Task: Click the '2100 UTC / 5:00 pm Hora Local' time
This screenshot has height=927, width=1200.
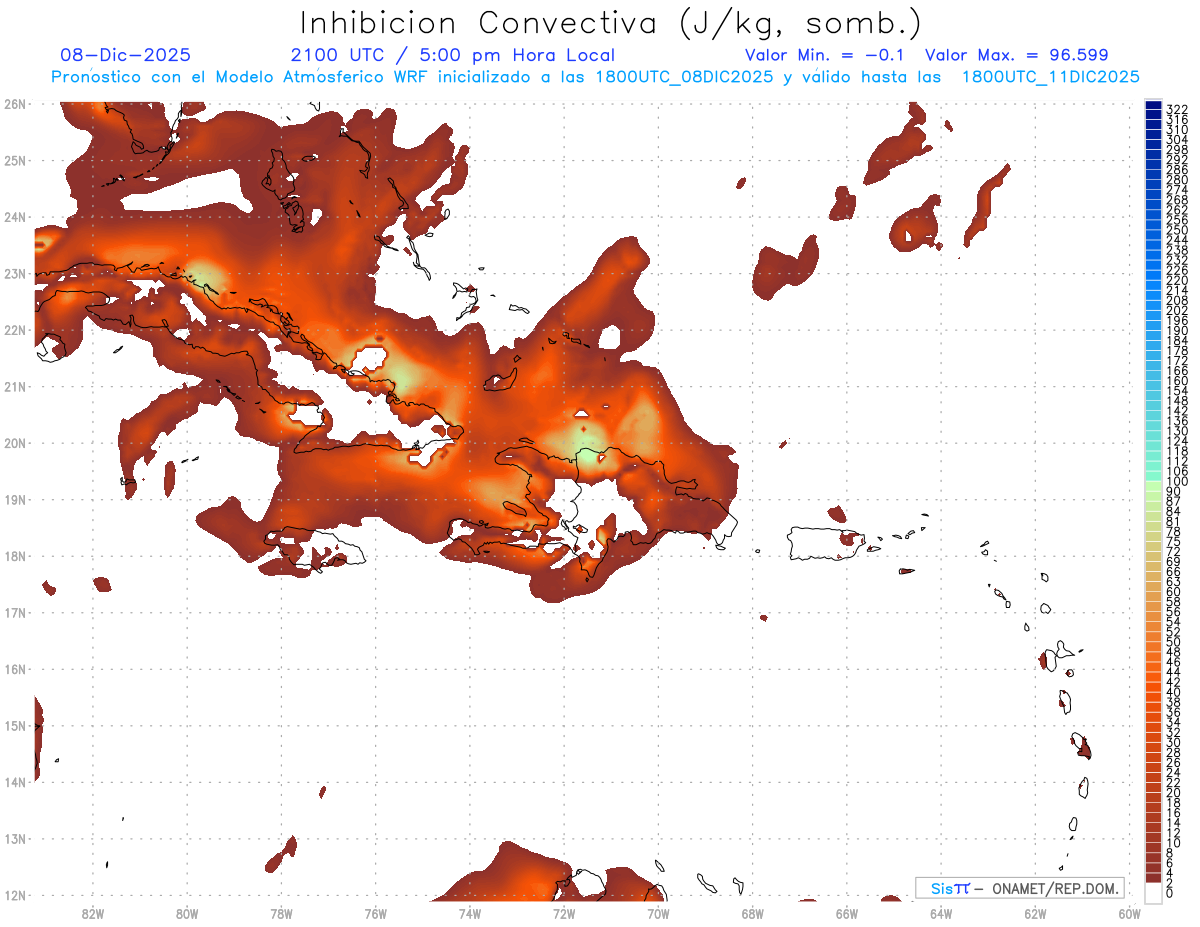Action: coord(452,55)
